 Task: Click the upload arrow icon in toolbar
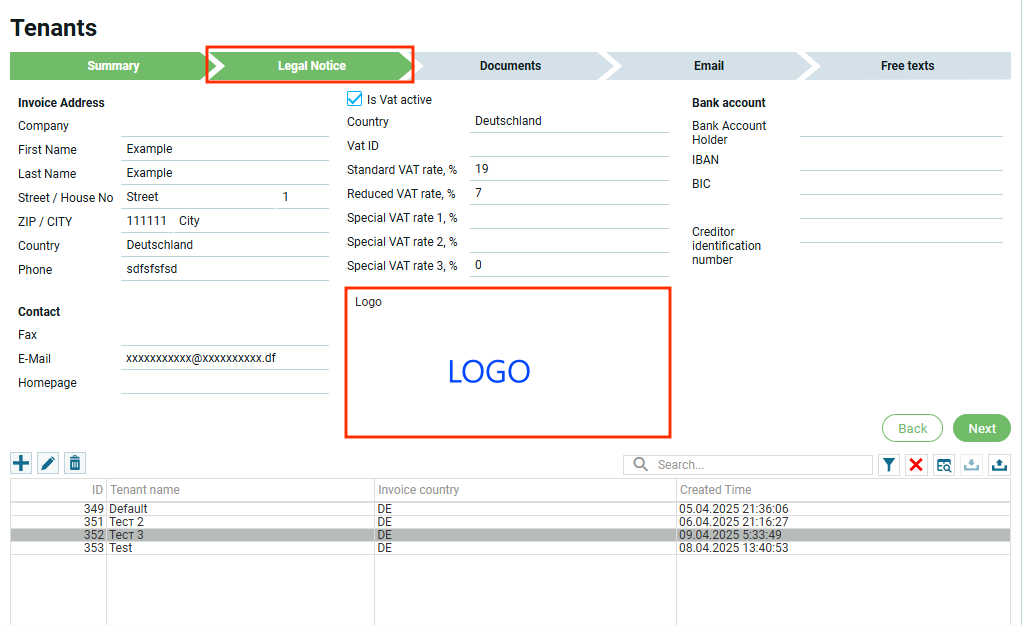point(999,465)
